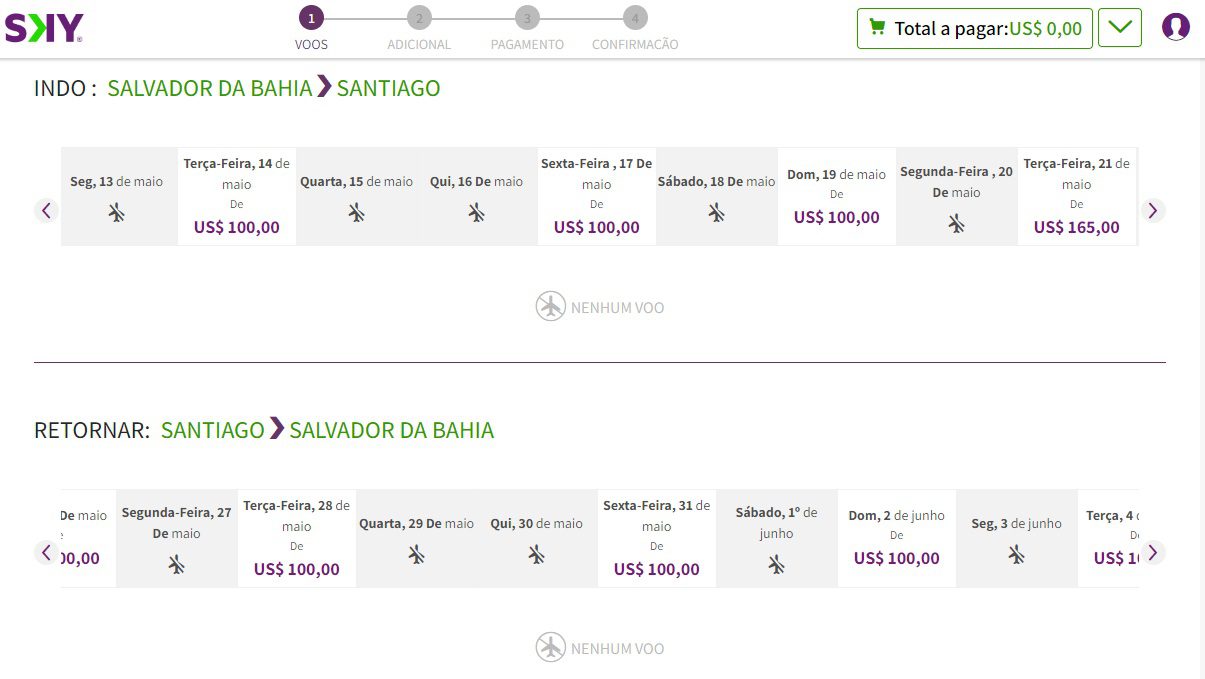1205x679 pixels.
Task: Expand the cart summary dropdown arrow
Action: (x=1120, y=28)
